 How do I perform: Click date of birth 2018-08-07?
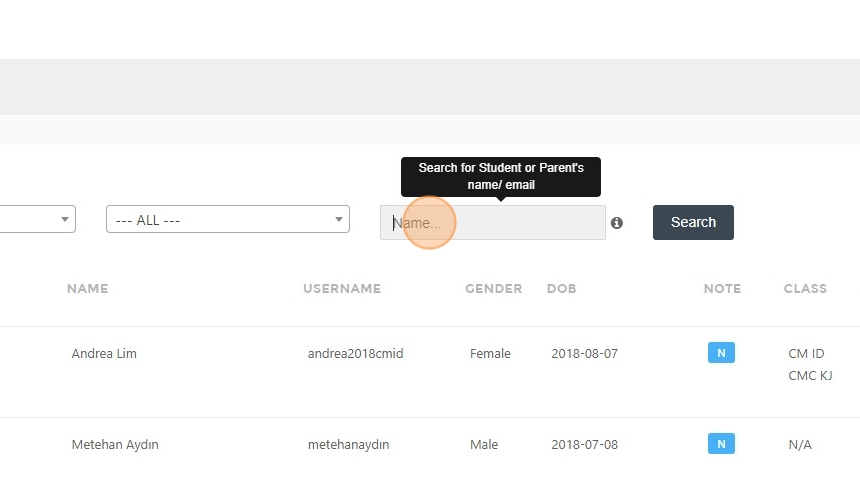(585, 353)
